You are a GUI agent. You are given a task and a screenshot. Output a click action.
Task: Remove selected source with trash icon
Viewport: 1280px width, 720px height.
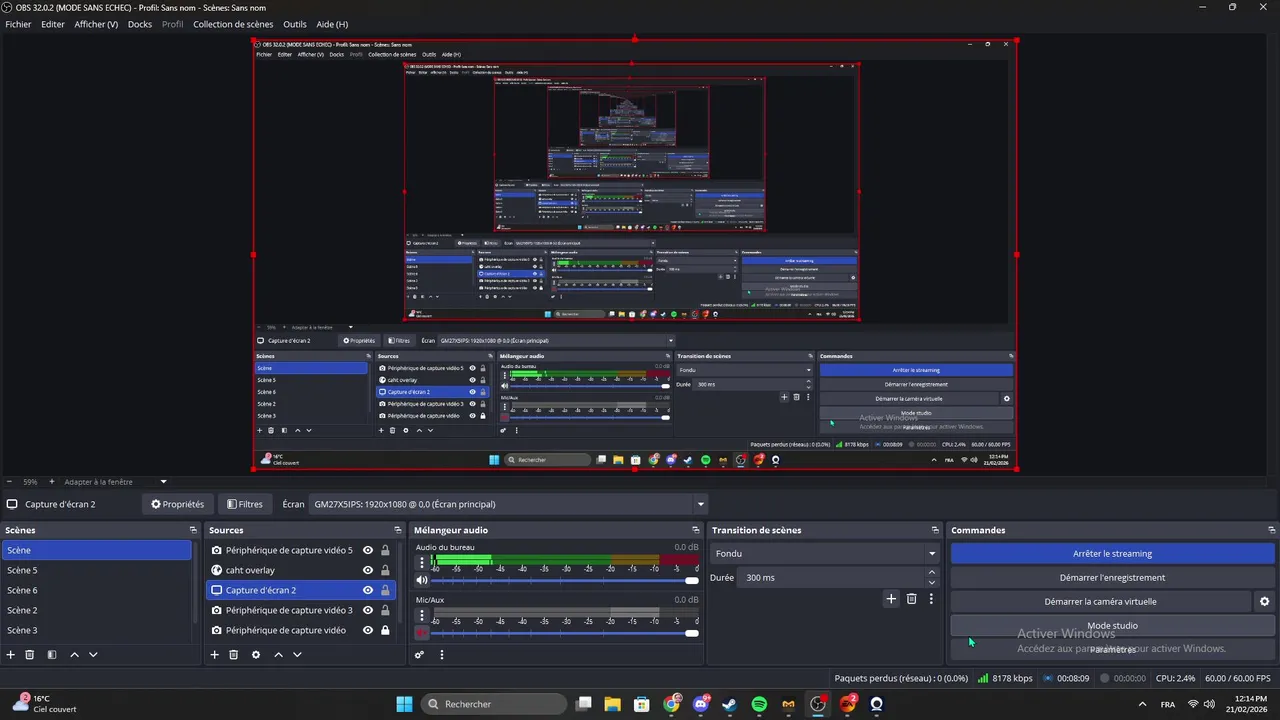234,655
